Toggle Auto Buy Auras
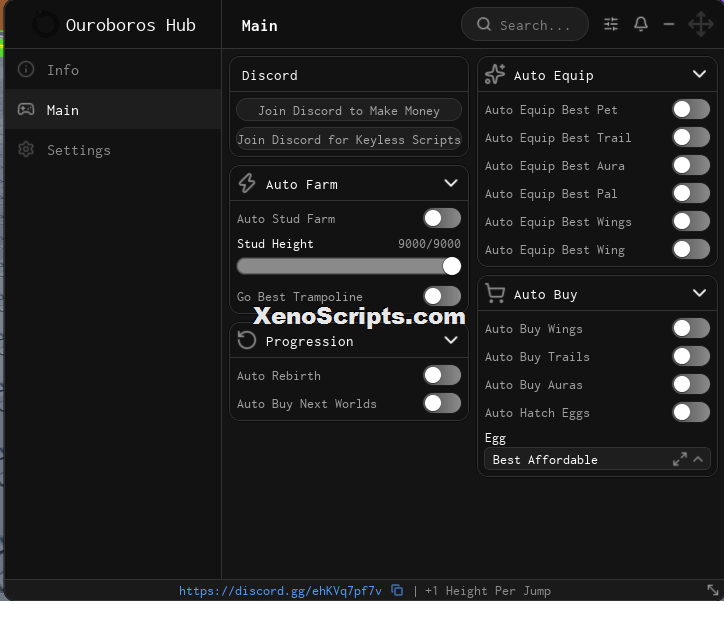This screenshot has height=631, width=724. (691, 384)
